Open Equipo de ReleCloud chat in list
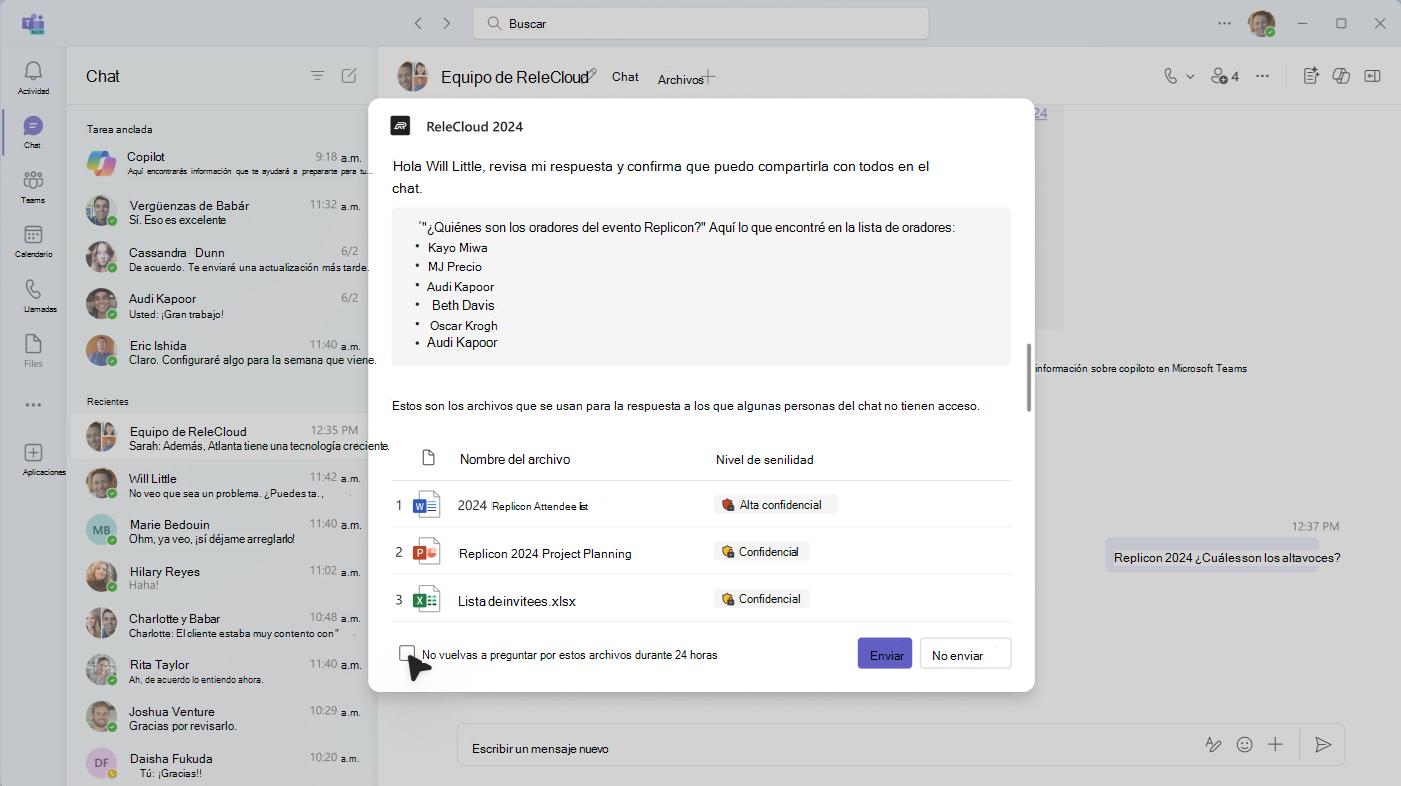Viewport: 1401px width, 786px height. point(222,438)
